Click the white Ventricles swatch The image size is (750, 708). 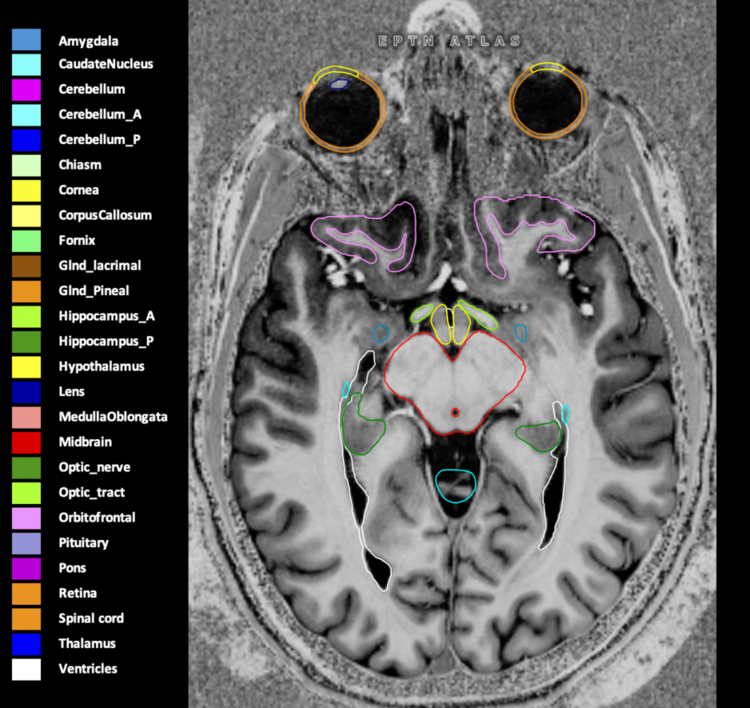pyautogui.click(x=26, y=669)
